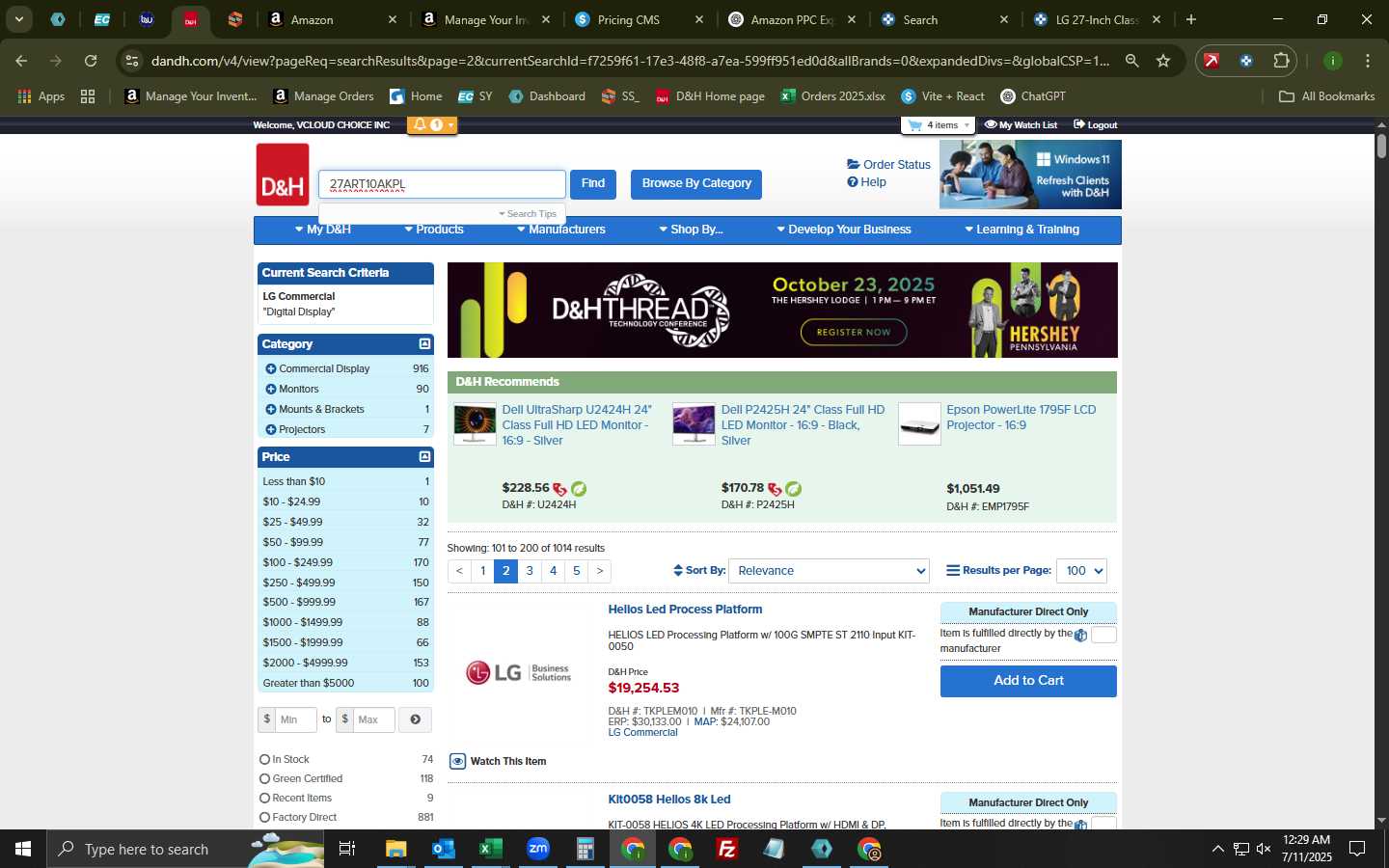Open the shopping cart with 4 items
The width and height of the screenshot is (1389, 868).
pyautogui.click(x=938, y=125)
